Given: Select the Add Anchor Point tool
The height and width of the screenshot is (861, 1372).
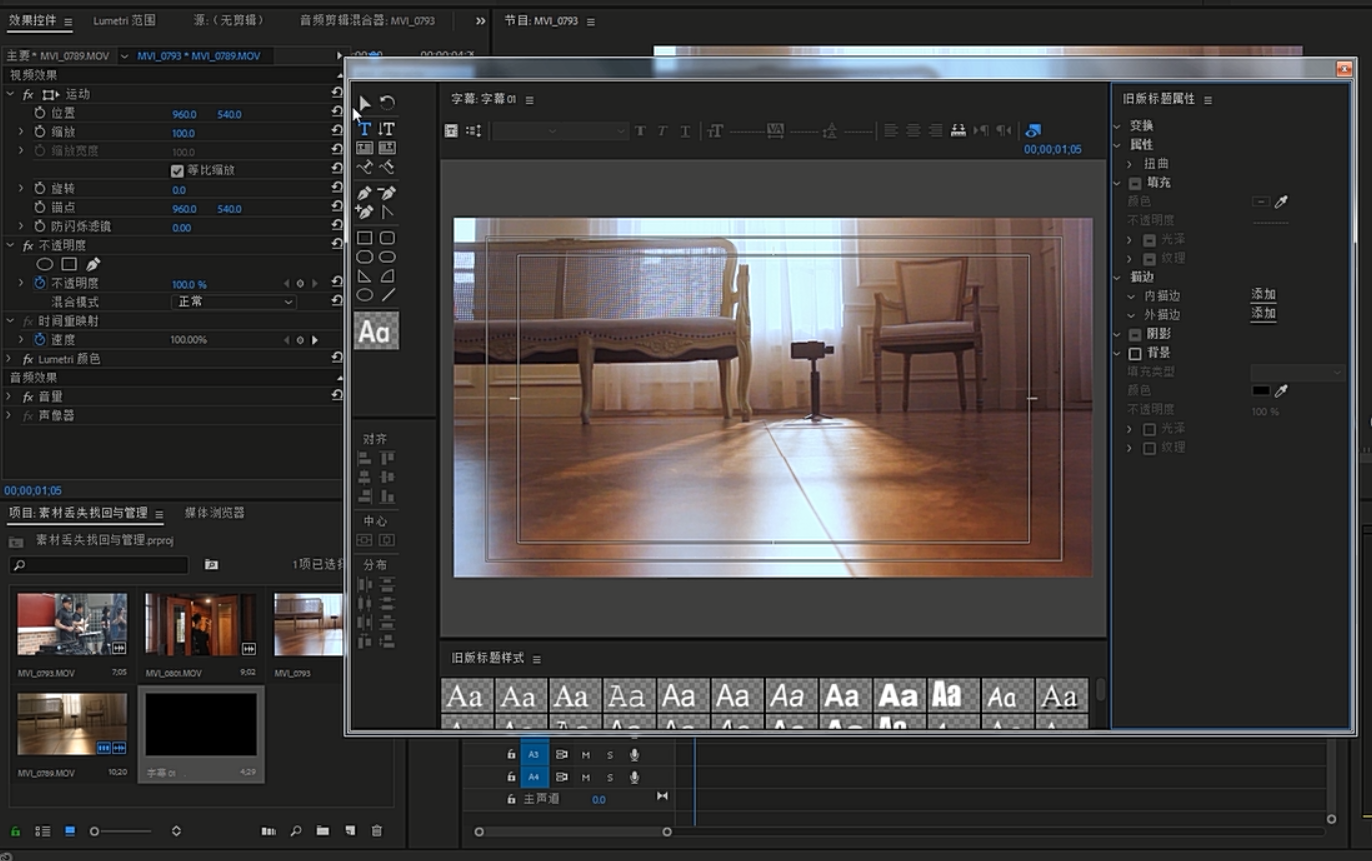Looking at the screenshot, I should (x=364, y=212).
